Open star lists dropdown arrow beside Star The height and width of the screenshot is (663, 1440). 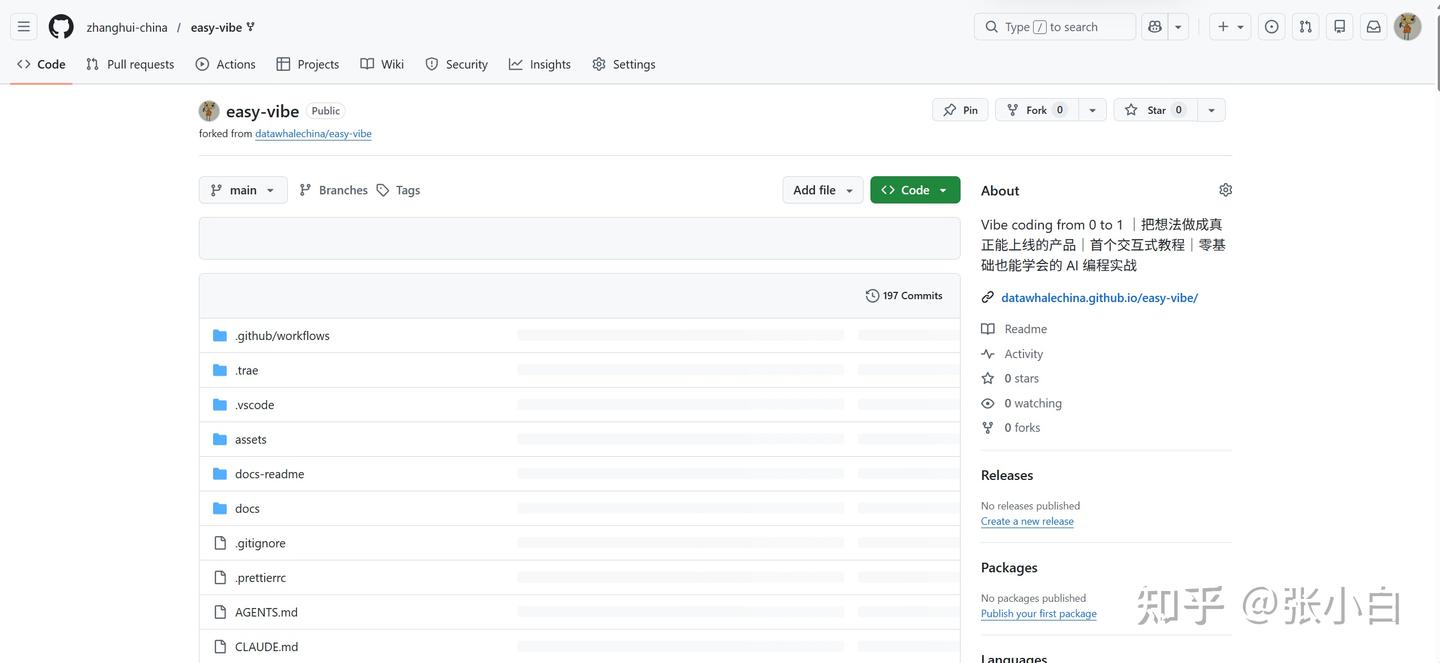(x=1211, y=110)
